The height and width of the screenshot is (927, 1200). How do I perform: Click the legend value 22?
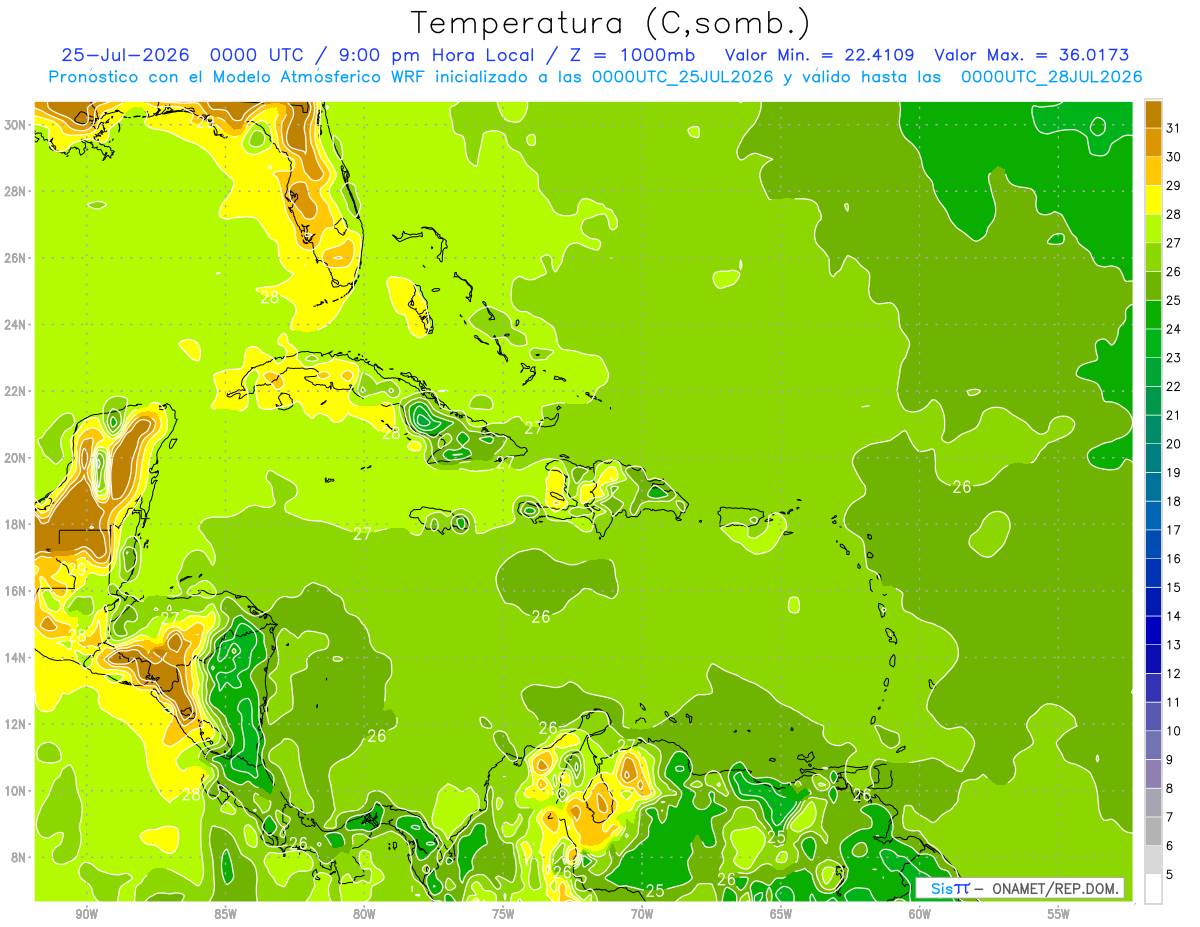tap(1174, 387)
